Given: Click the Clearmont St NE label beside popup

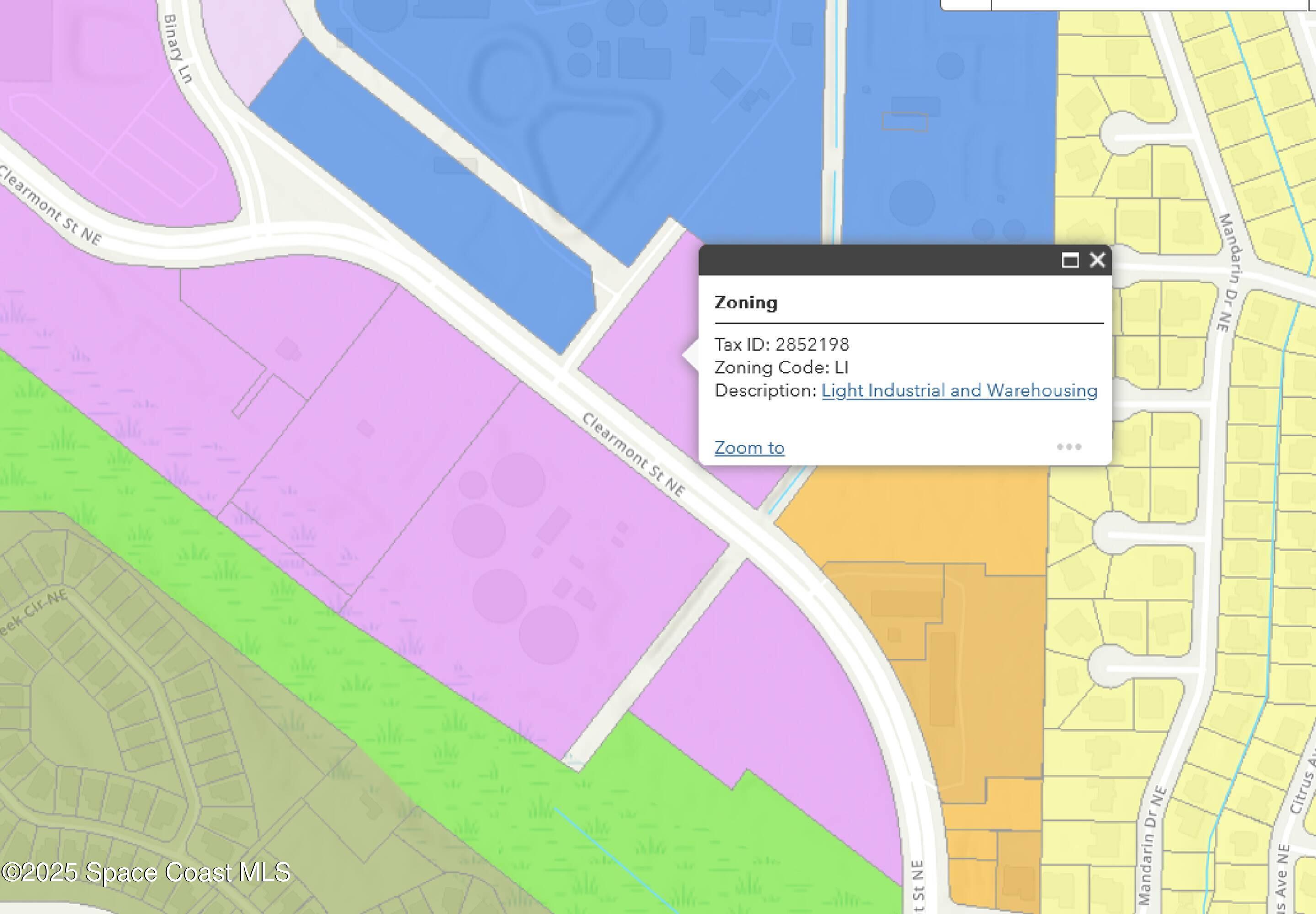Looking at the screenshot, I should point(634,455).
